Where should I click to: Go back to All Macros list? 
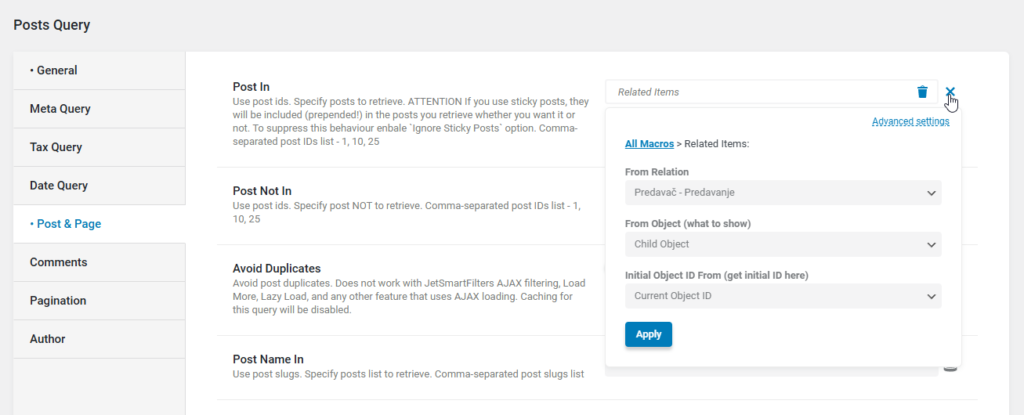coord(649,144)
